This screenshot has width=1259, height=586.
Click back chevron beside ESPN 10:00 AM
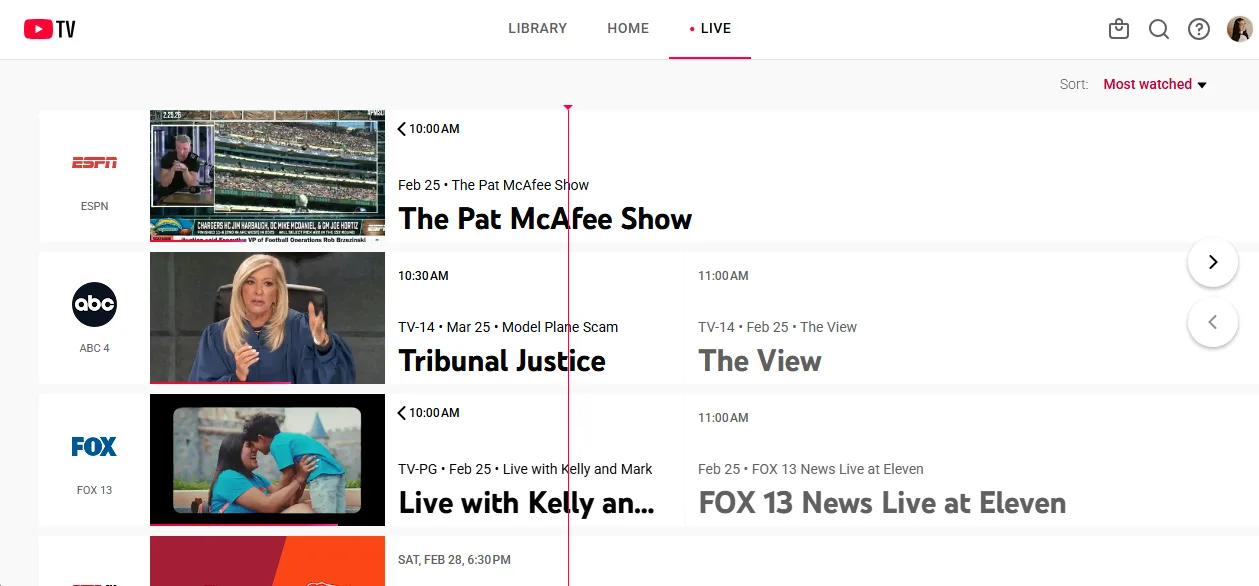[x=402, y=129]
